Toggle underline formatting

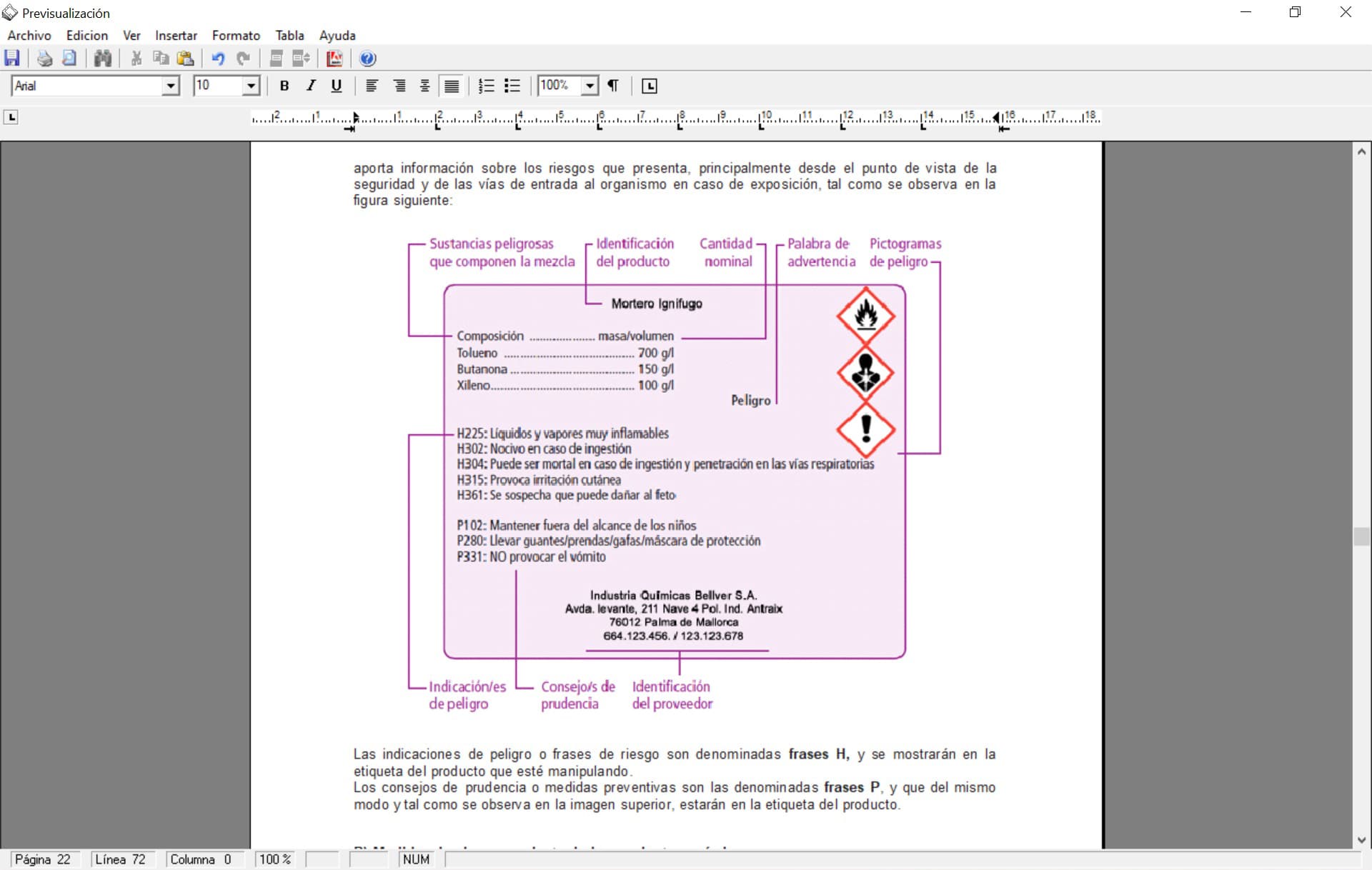(x=337, y=86)
